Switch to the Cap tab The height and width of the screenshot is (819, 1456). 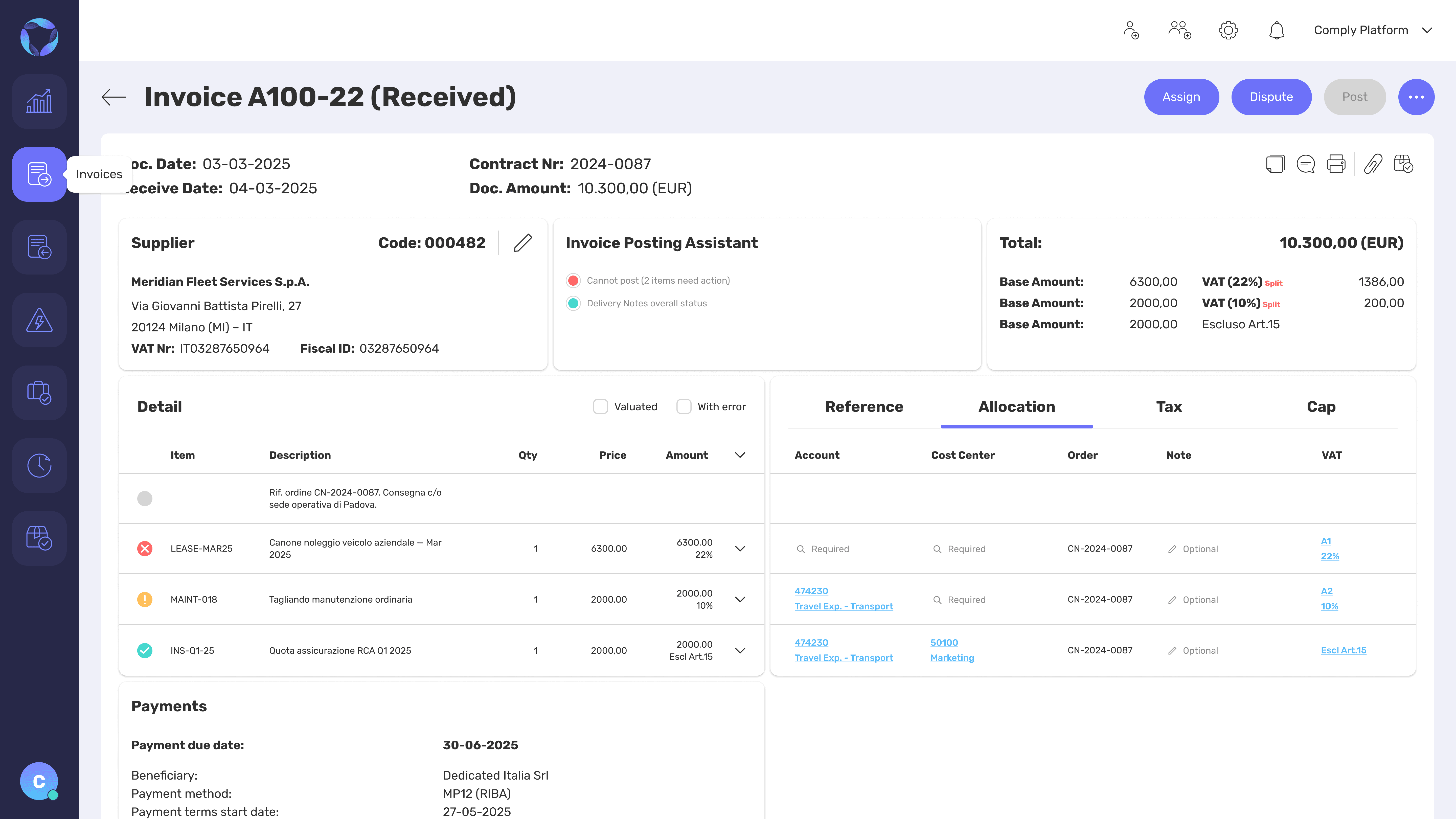pos(1321,406)
